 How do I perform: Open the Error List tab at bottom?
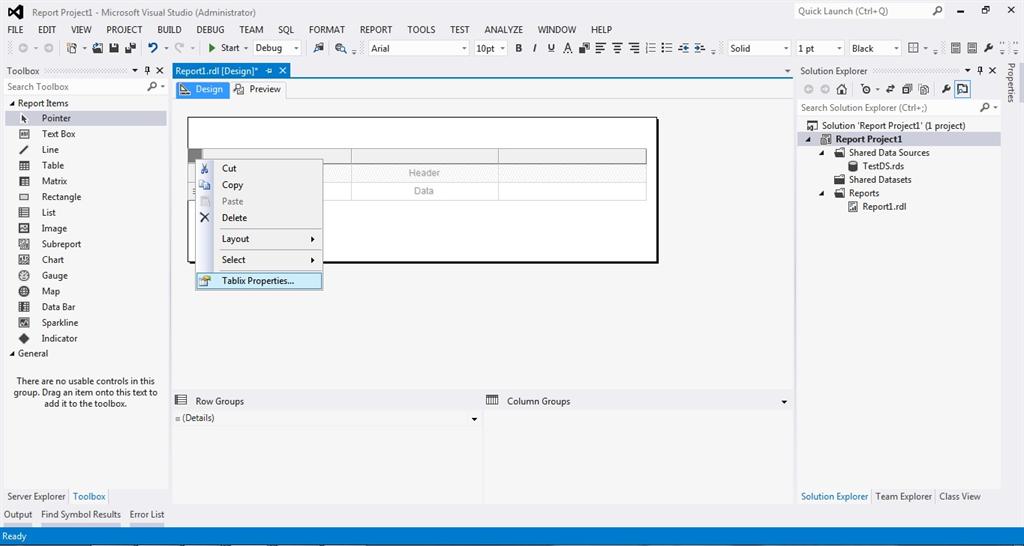click(147, 515)
